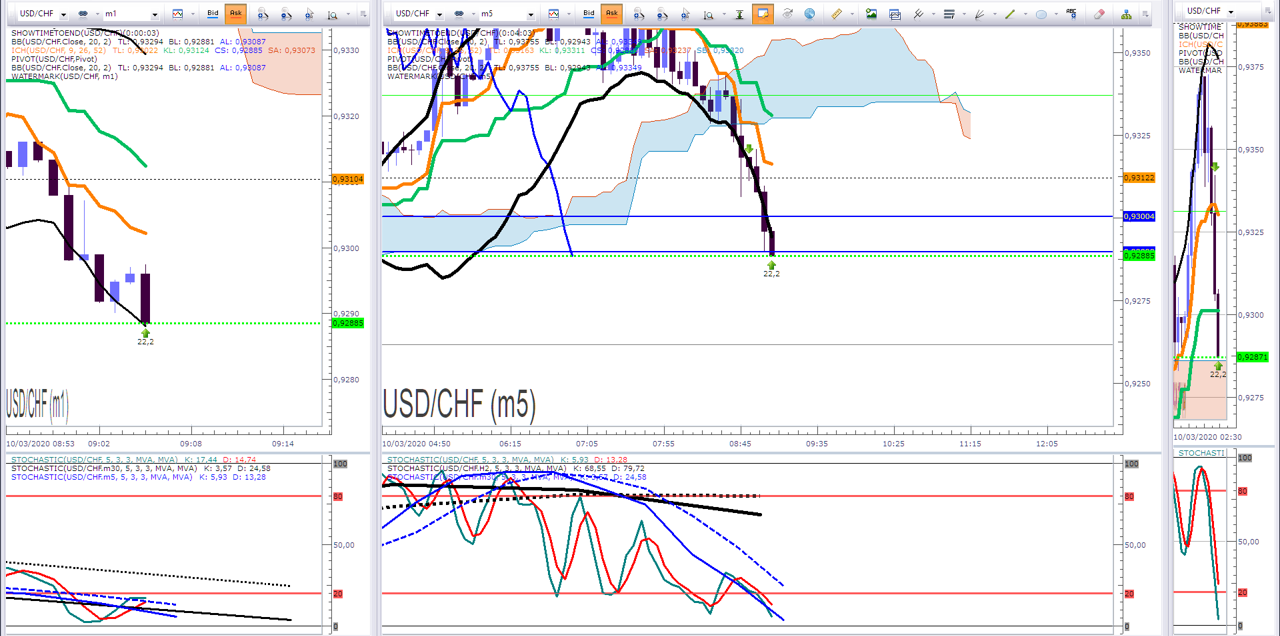Image resolution: width=1280 pixels, height=636 pixels.
Task: Click the green hierarchy tree icon in the toolbar
Action: pos(1127,14)
